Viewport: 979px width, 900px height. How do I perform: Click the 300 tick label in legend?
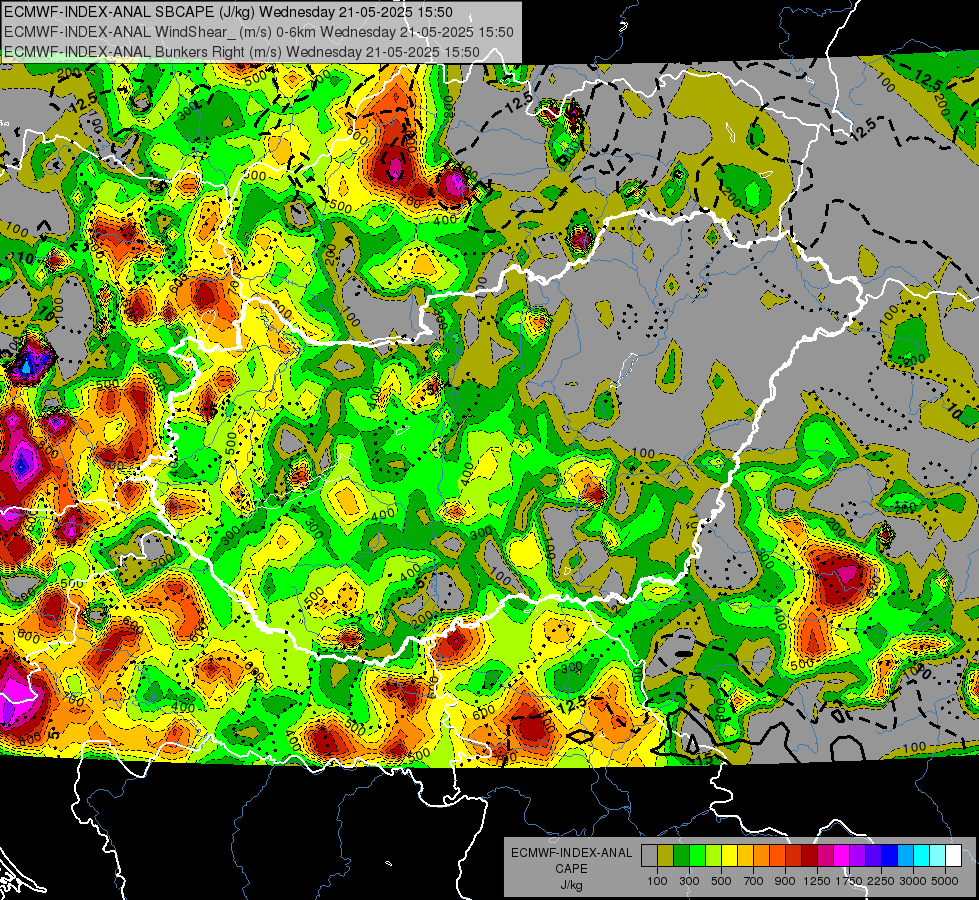pyautogui.click(x=689, y=881)
